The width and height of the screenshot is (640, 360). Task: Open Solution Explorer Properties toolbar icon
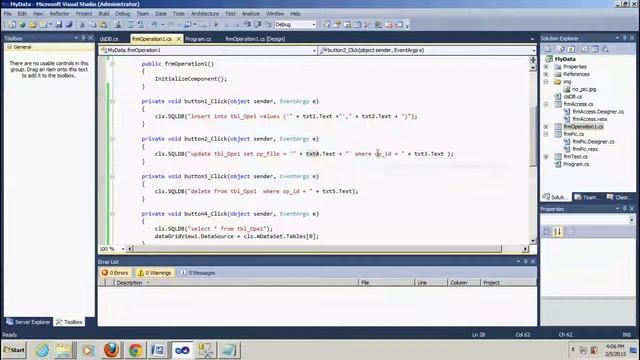click(x=547, y=49)
